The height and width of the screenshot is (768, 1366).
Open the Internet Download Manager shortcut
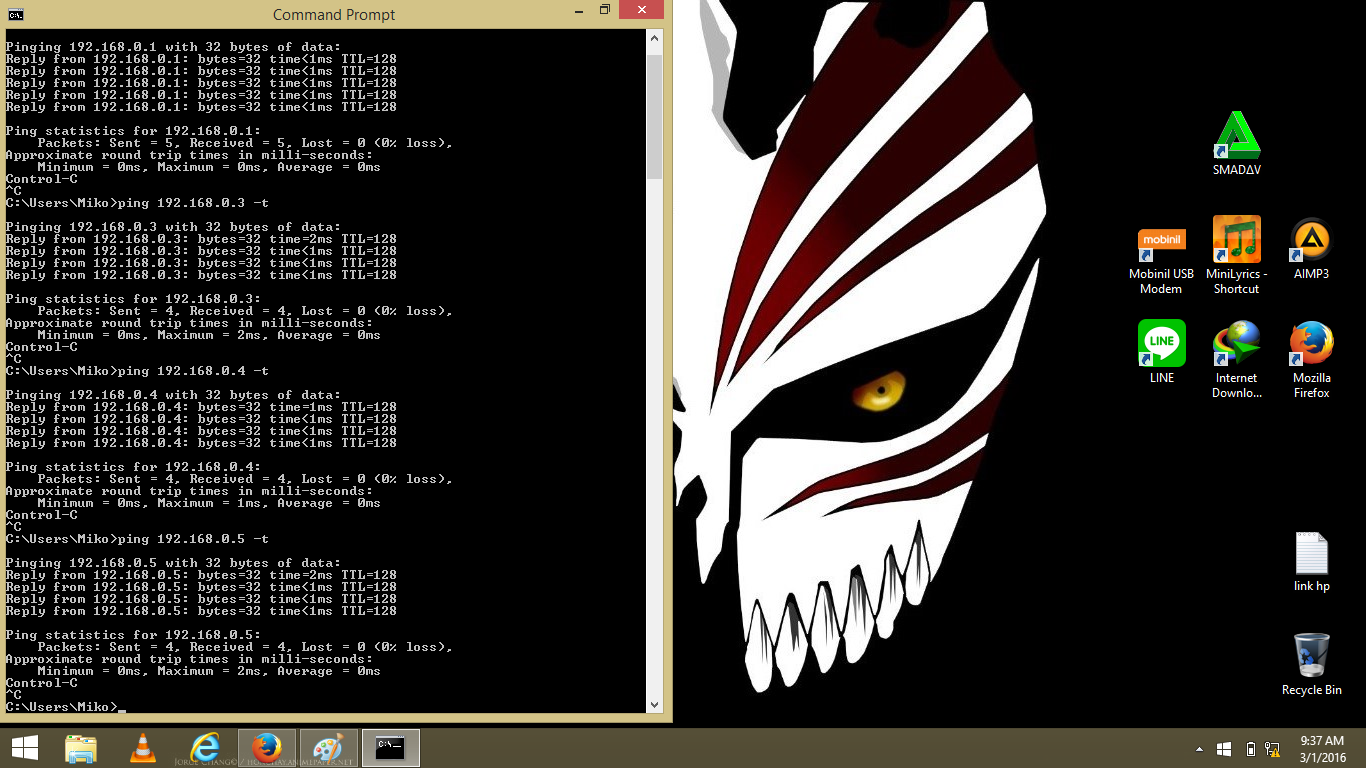tap(1237, 359)
